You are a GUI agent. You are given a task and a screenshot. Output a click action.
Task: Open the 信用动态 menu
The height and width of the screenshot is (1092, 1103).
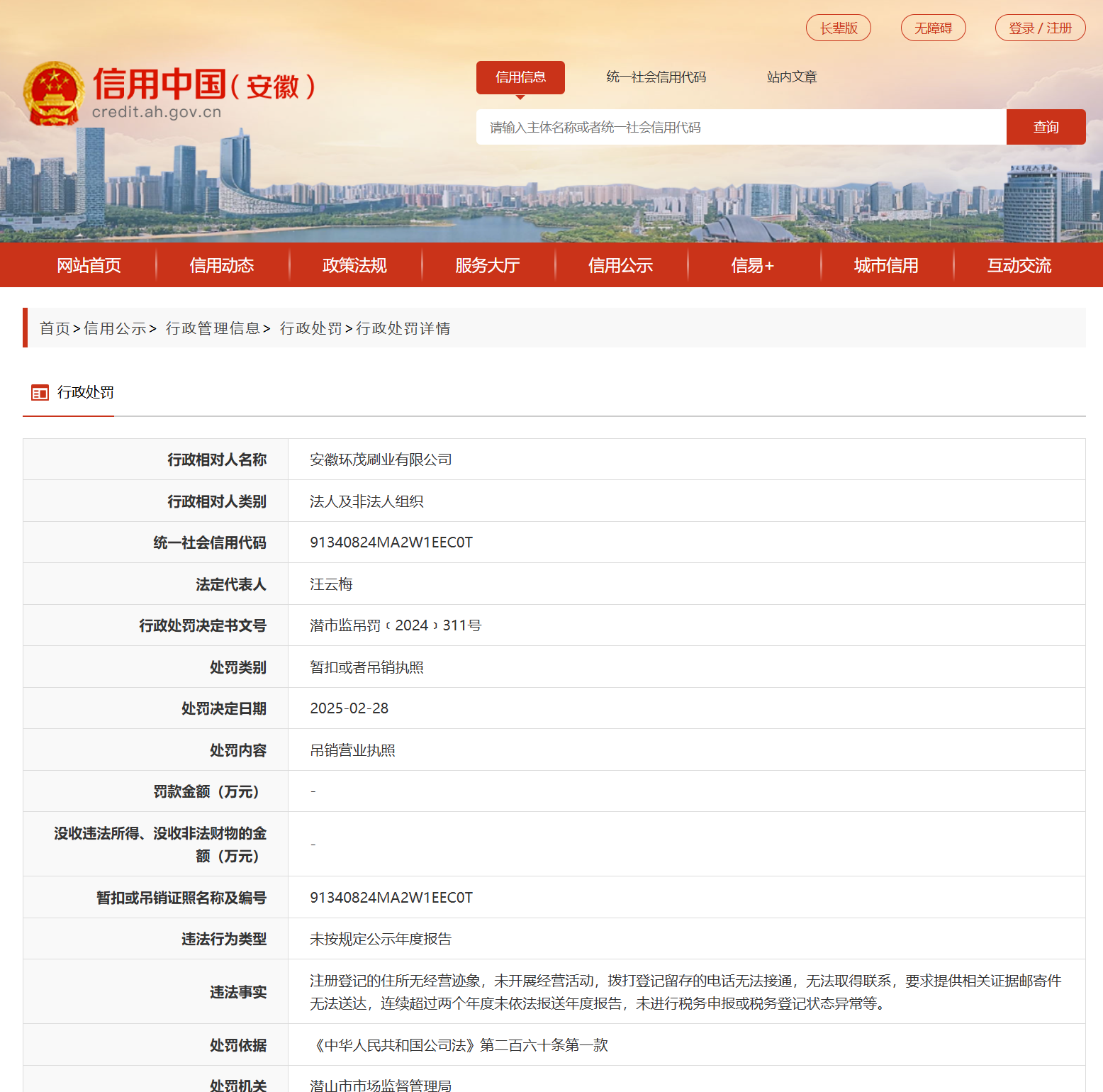click(222, 264)
